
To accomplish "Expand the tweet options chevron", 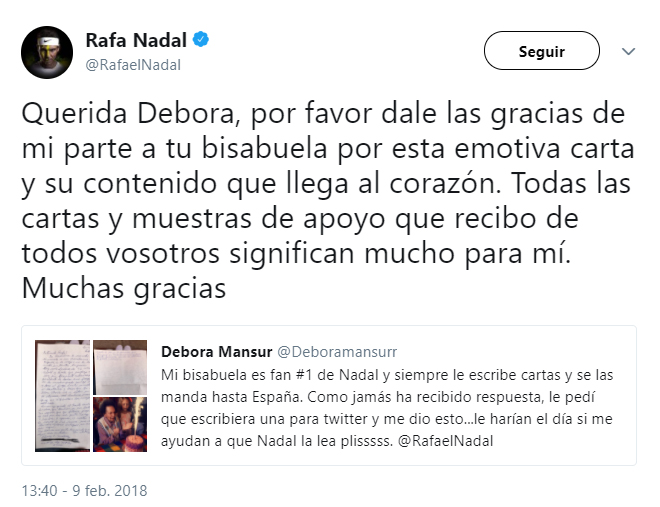I will pos(628,51).
